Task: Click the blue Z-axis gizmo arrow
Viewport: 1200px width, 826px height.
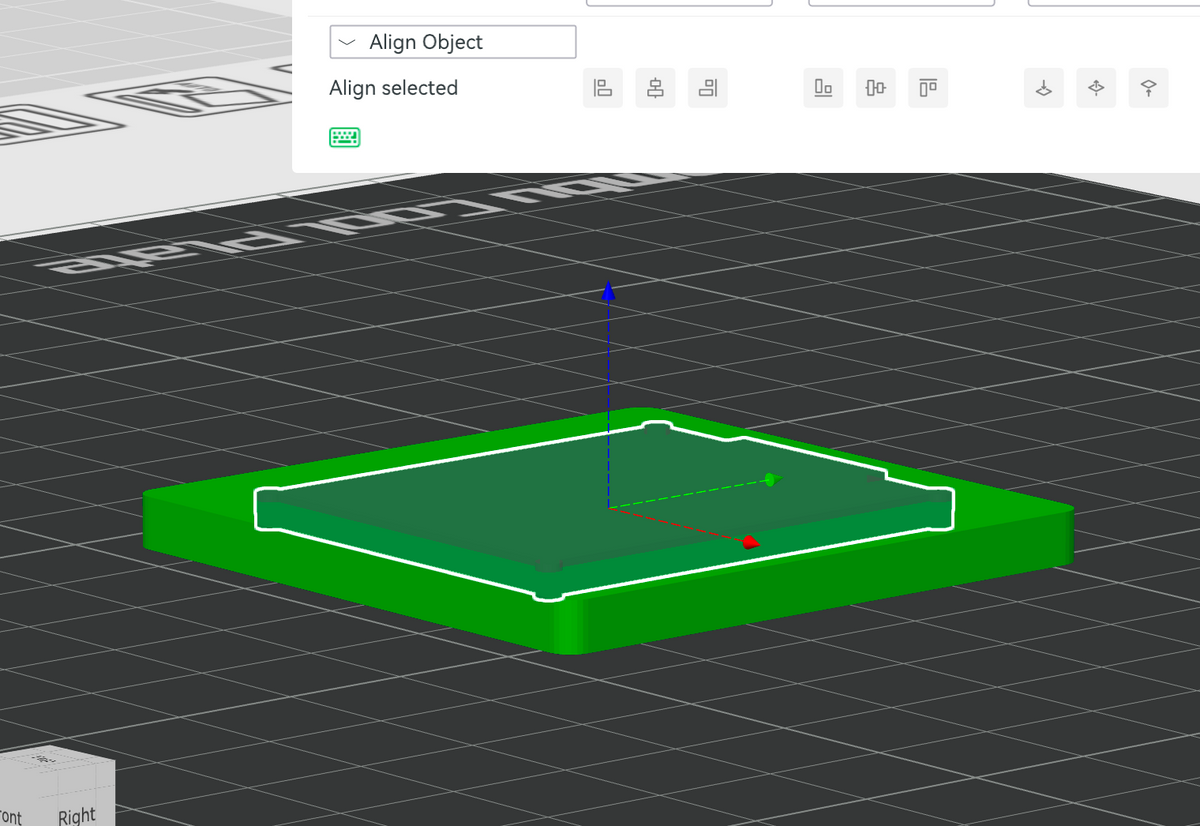Action: click(608, 291)
